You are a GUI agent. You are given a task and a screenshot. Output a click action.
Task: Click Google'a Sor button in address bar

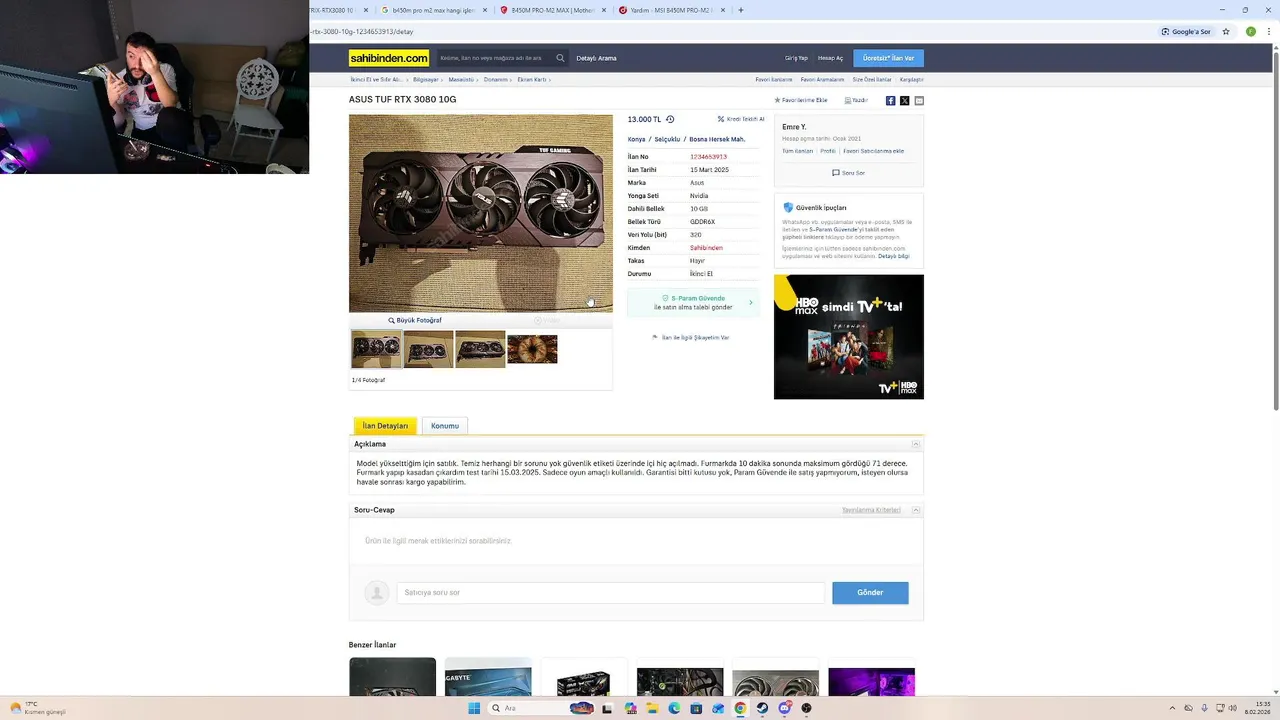pos(1186,32)
